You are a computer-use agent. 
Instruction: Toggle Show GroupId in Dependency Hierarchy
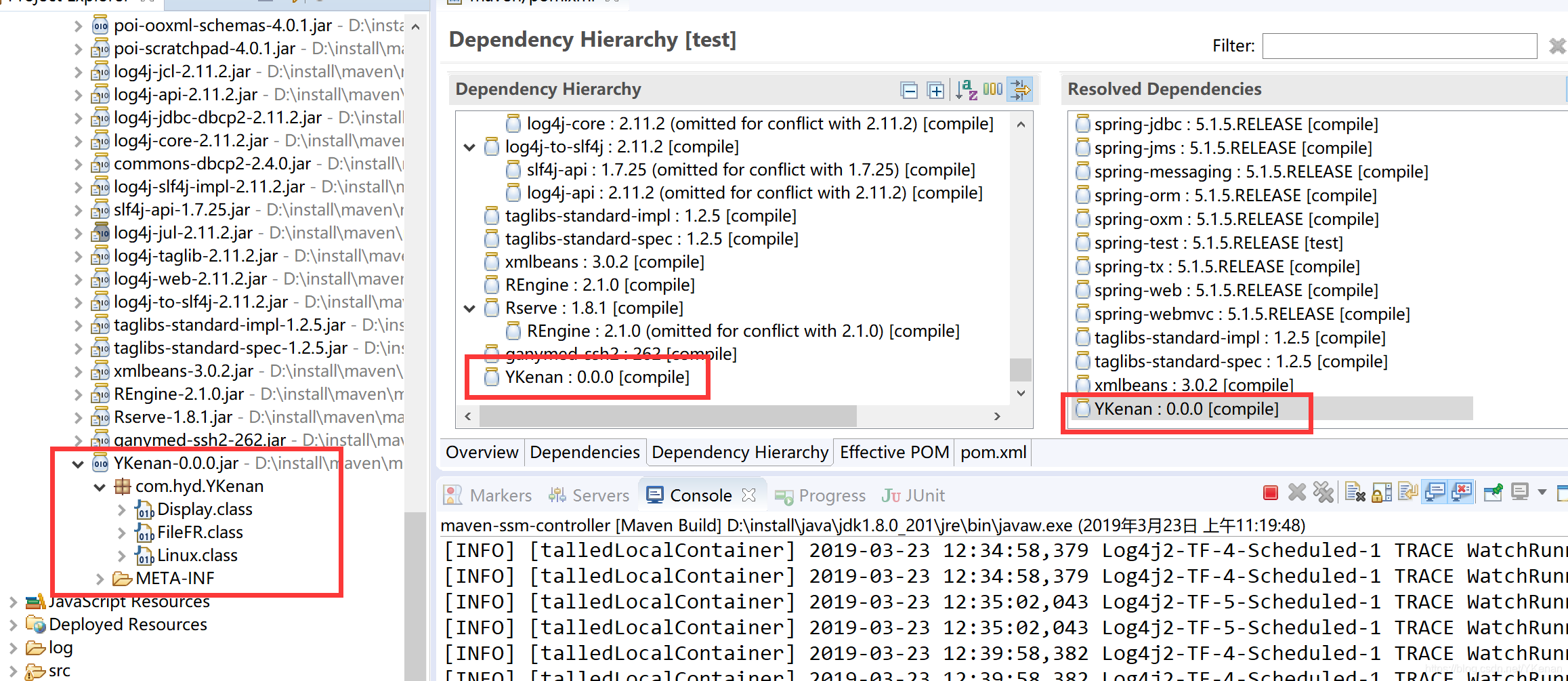993,89
